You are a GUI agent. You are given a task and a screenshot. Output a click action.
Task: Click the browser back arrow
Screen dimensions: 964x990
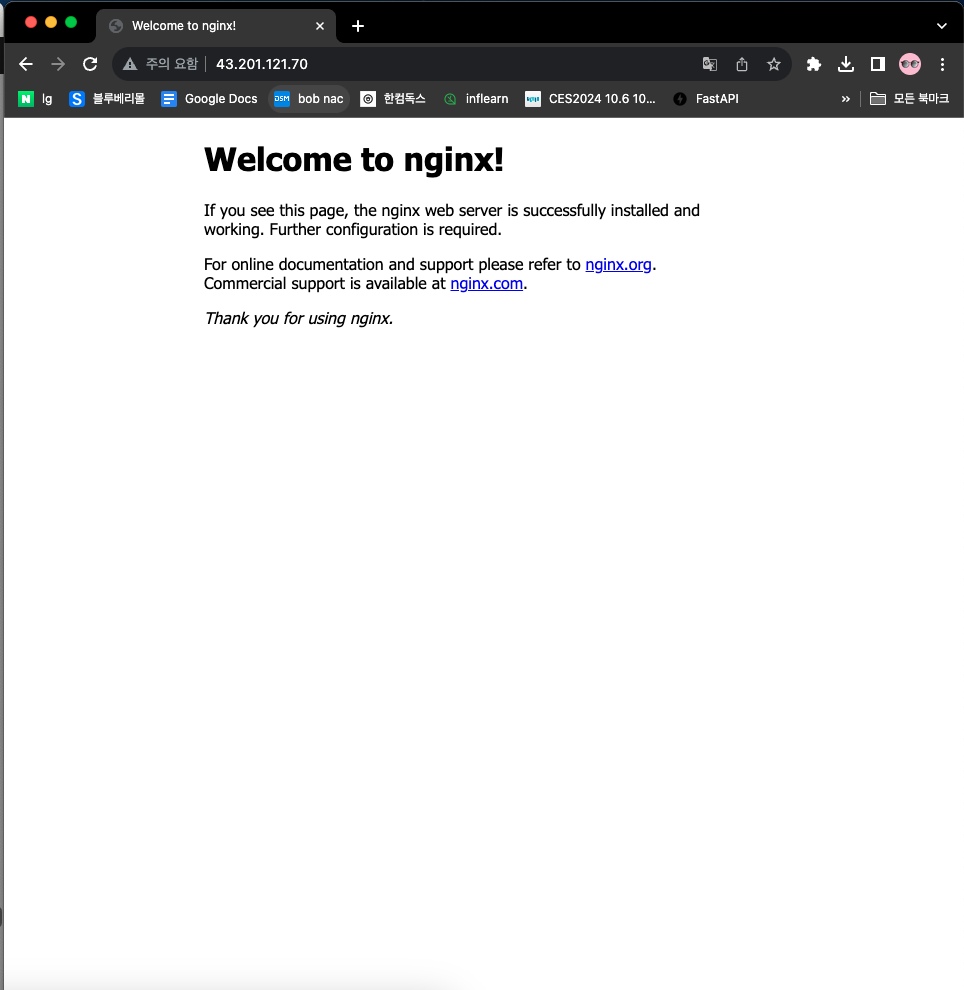(25, 64)
